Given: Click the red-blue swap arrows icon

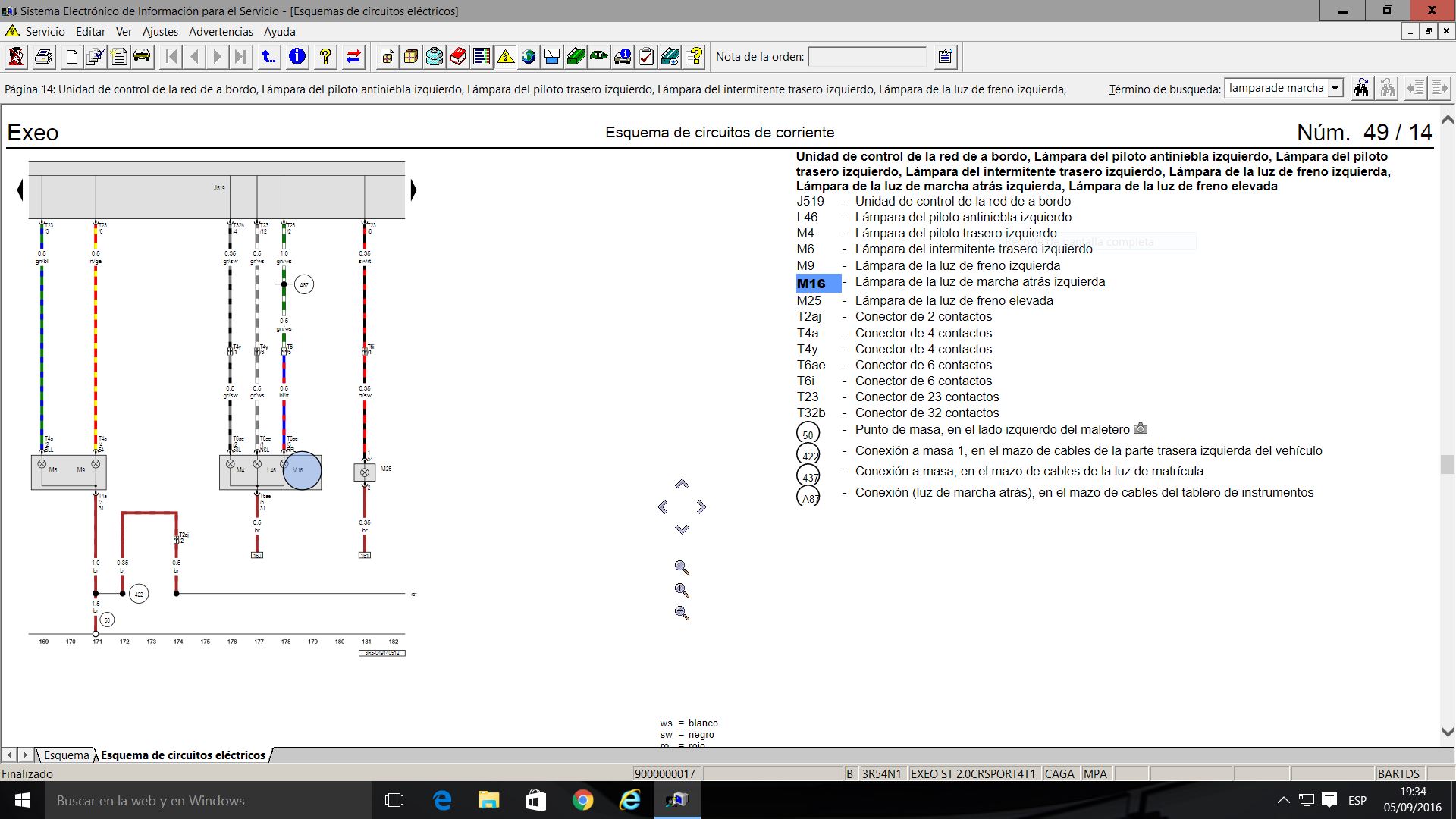Looking at the screenshot, I should click(353, 56).
